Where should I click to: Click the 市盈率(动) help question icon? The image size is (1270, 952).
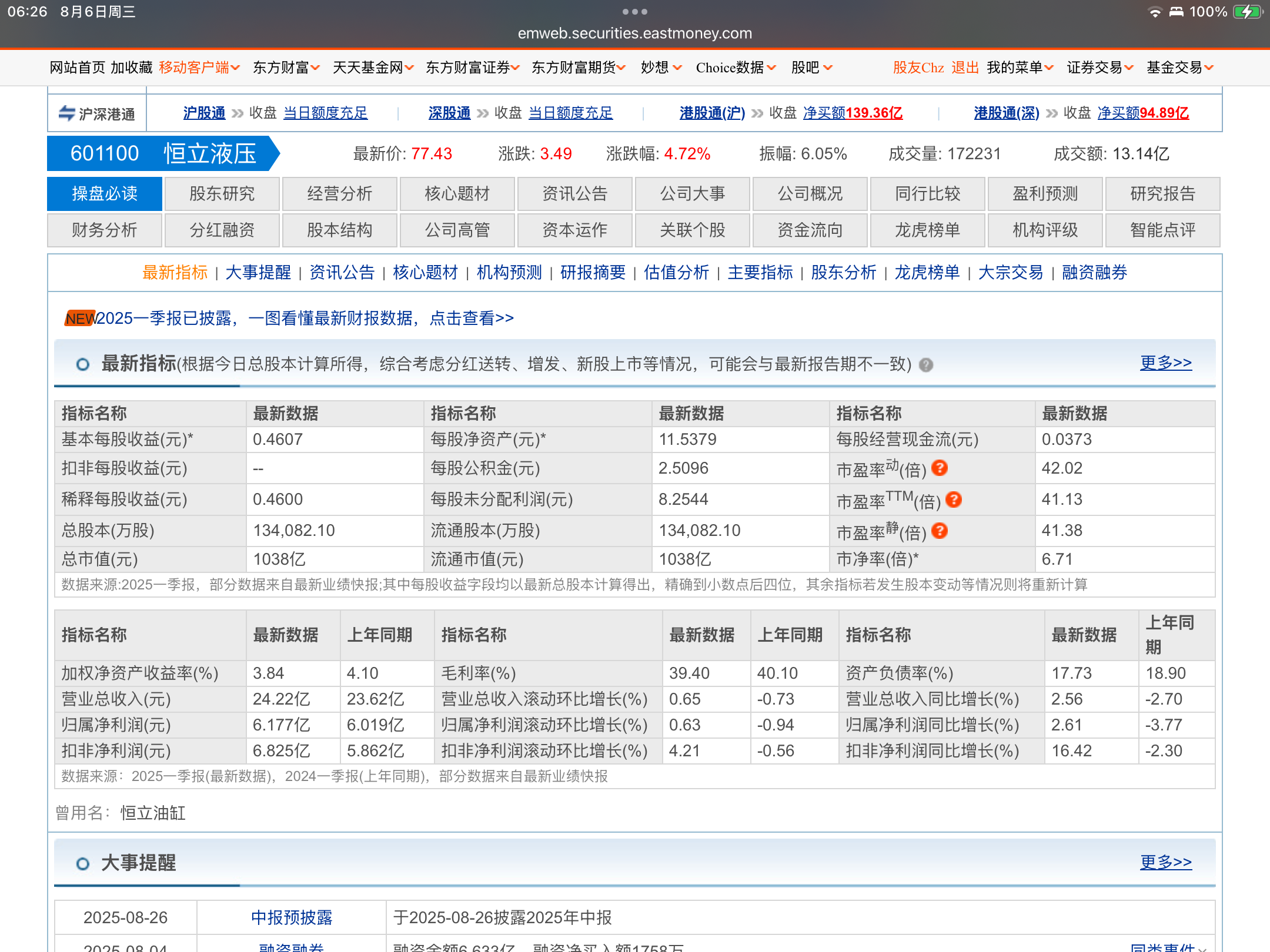940,468
